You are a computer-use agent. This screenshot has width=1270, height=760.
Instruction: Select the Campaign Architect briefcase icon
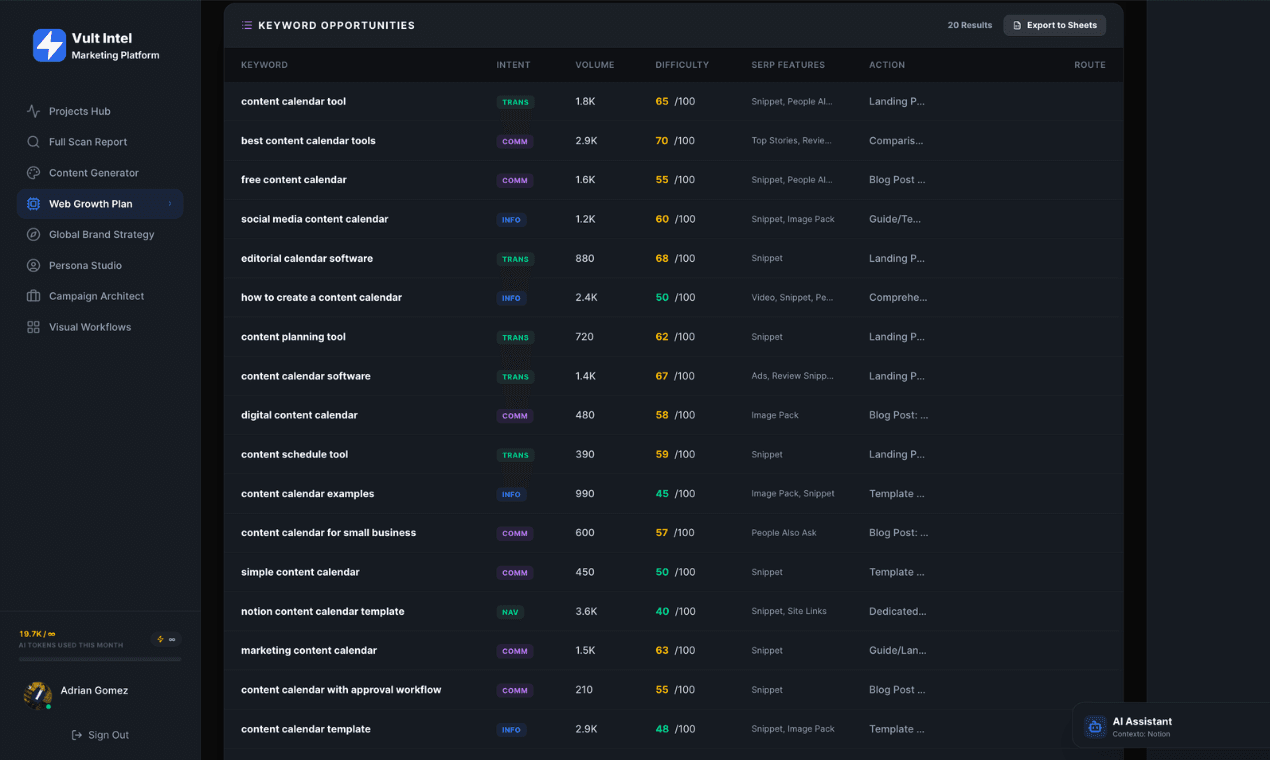35,296
